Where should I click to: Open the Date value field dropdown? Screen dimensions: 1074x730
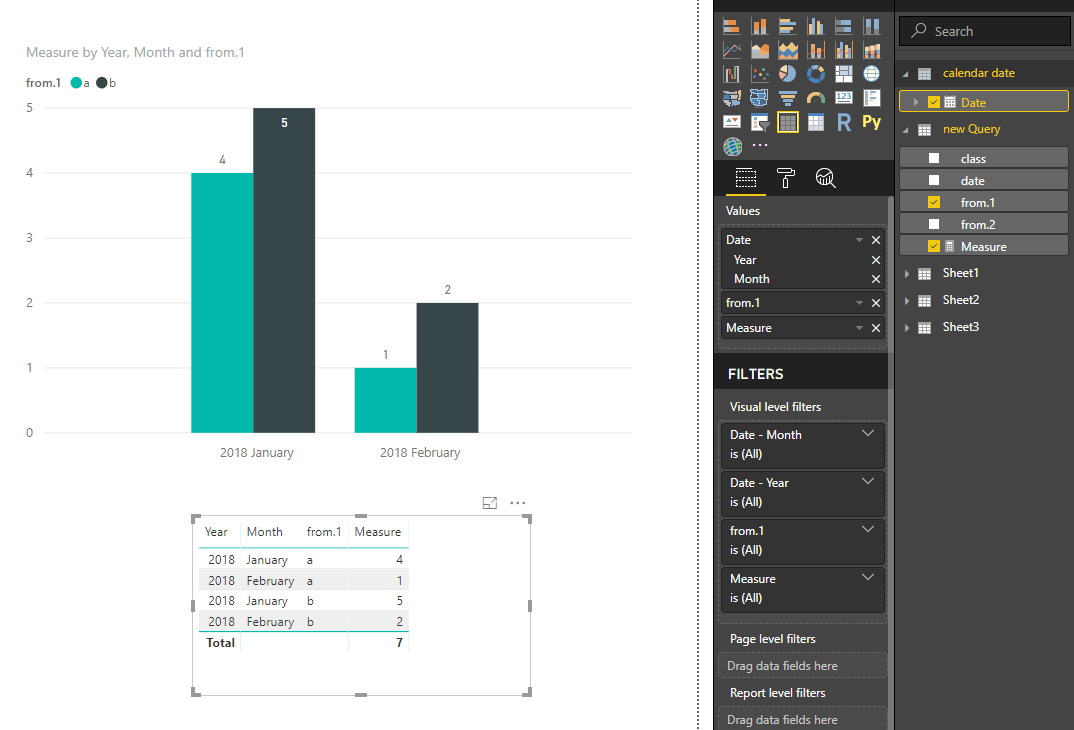coord(859,240)
